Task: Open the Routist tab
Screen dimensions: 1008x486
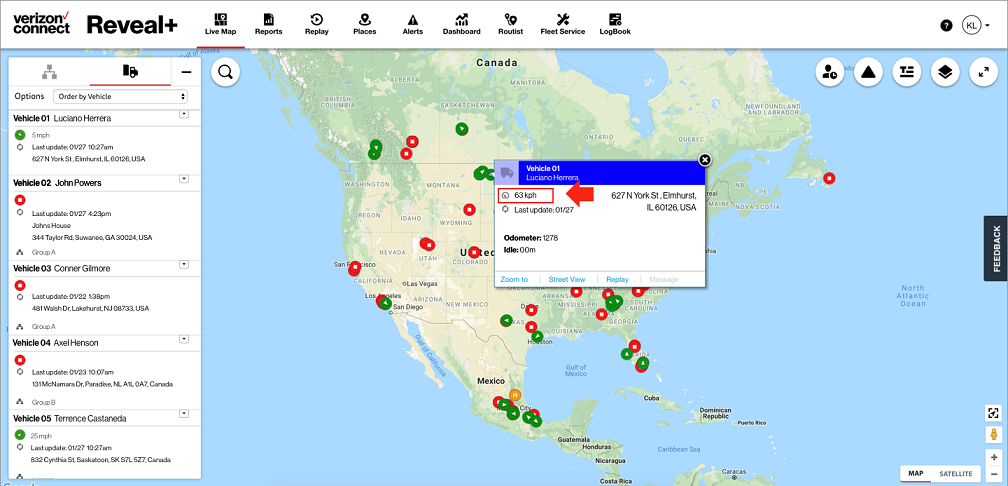Action: pyautogui.click(x=510, y=24)
